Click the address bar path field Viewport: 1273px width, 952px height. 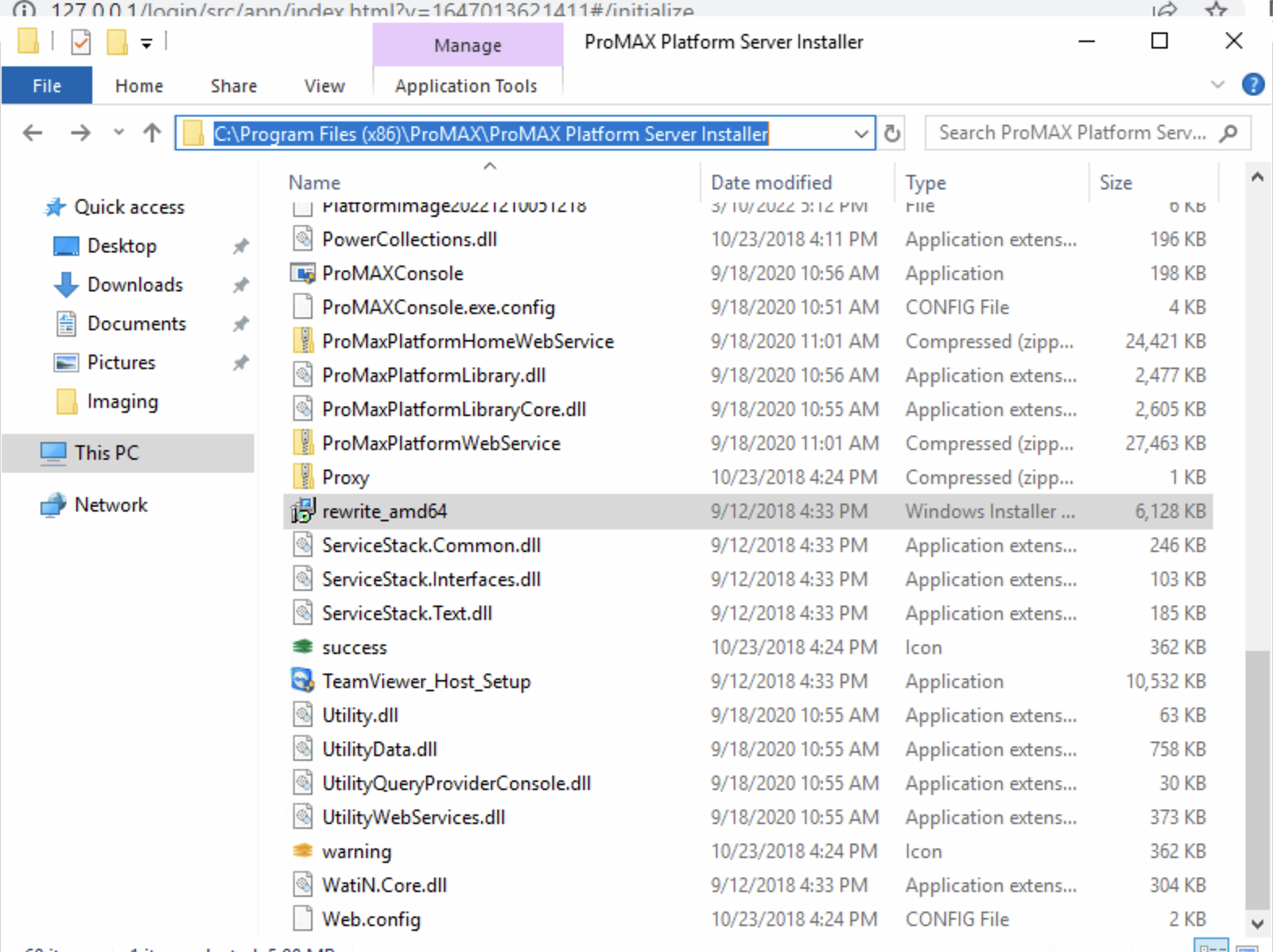(x=525, y=134)
